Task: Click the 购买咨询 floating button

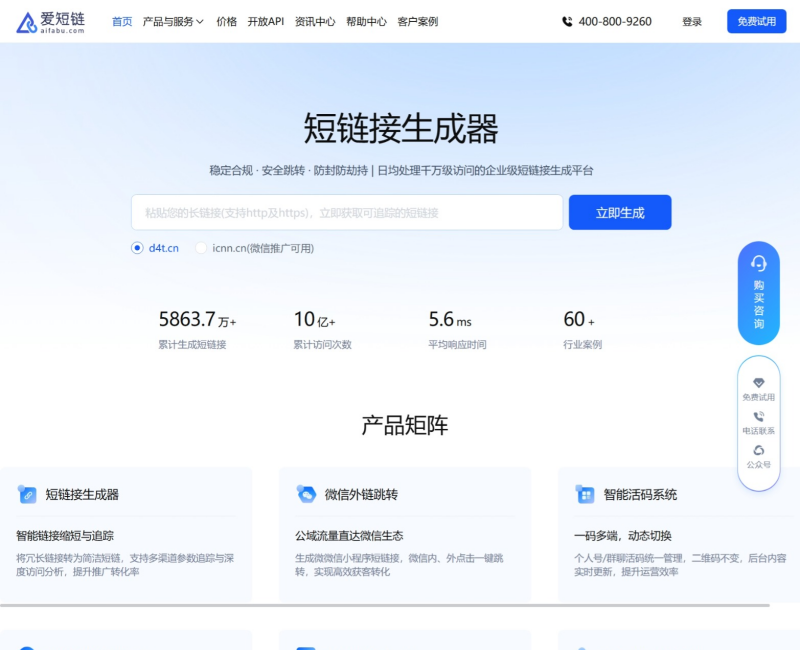Action: coord(759,293)
